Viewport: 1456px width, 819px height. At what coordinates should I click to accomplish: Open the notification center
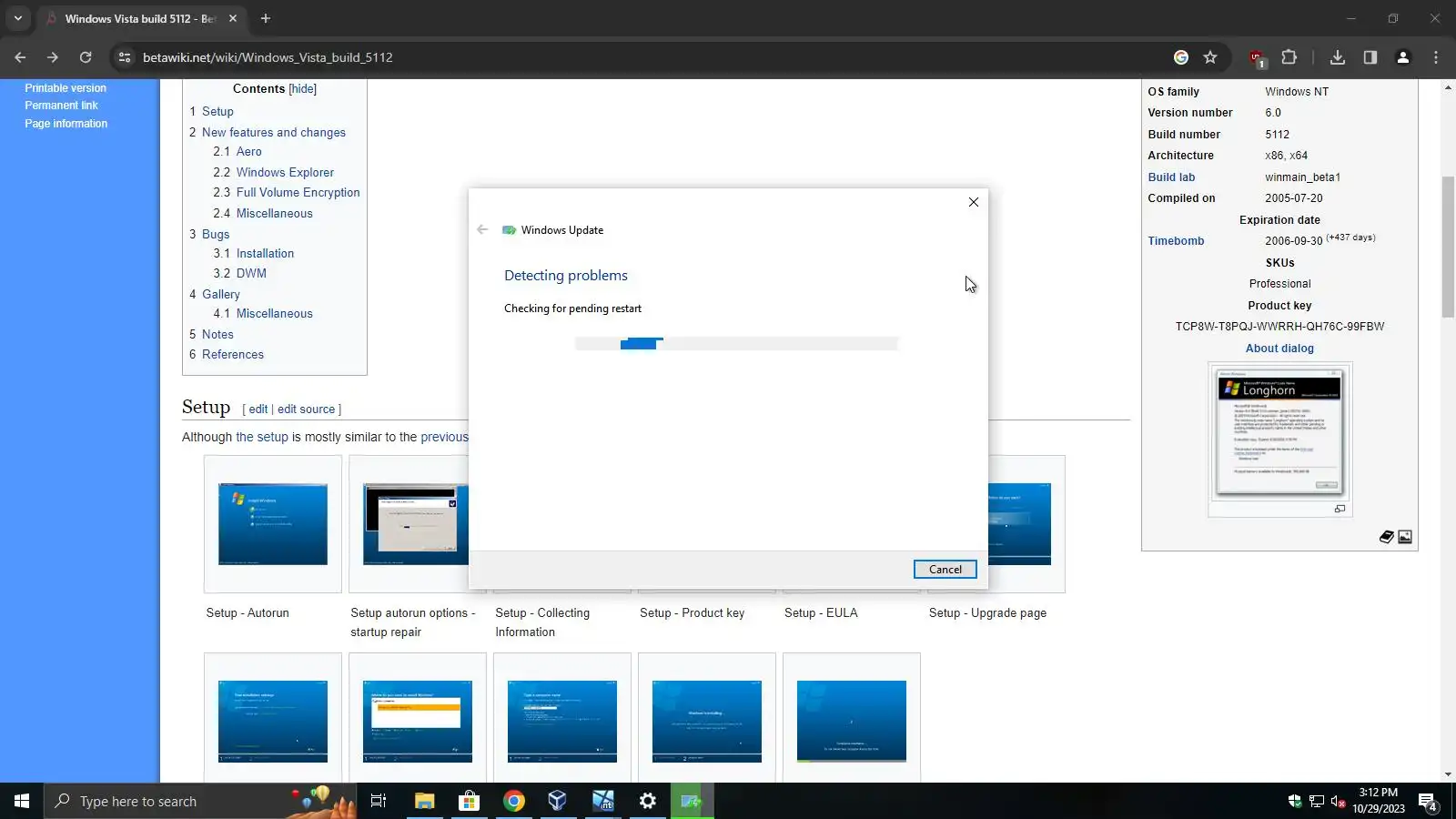tap(1428, 802)
